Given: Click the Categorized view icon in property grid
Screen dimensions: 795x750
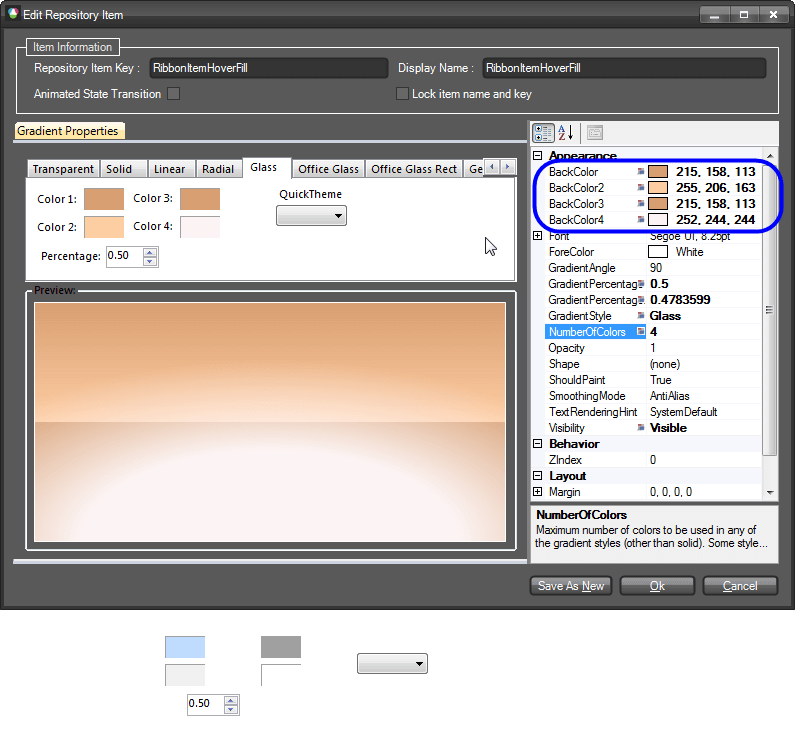Looking at the screenshot, I should tap(543, 133).
